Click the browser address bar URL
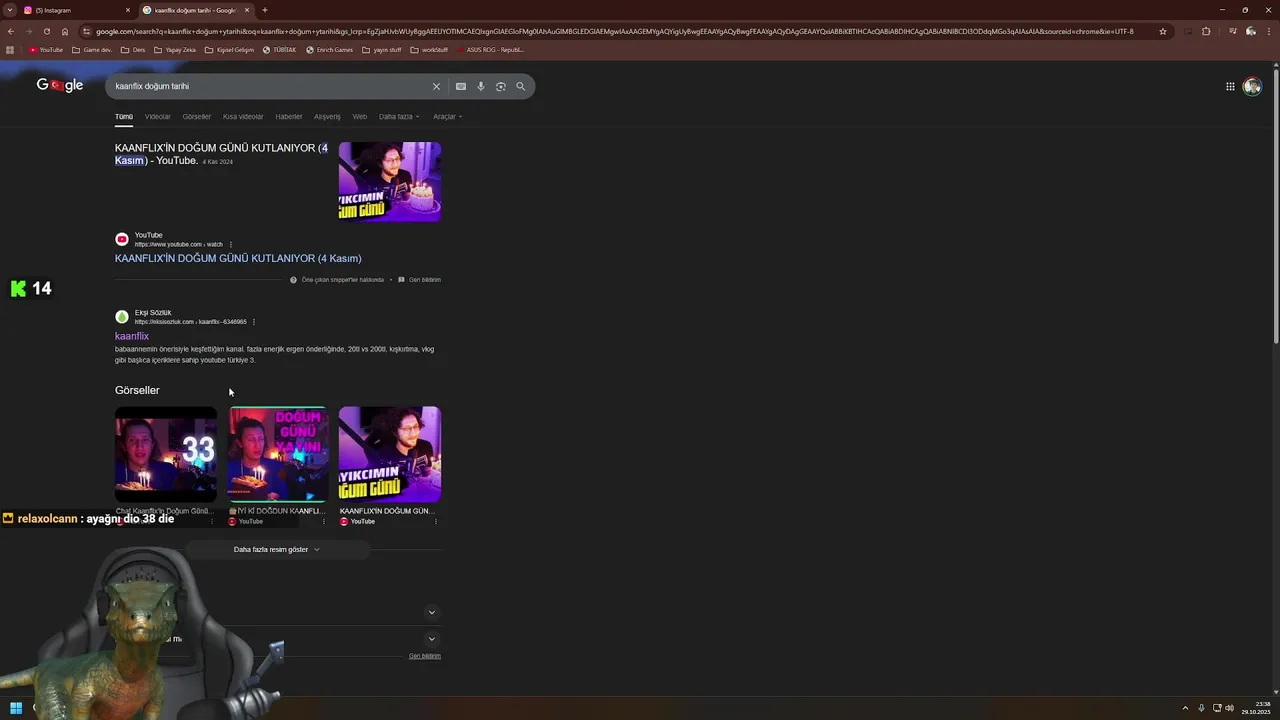Screen dimensions: 1280x720 pyautogui.click(x=615, y=31)
